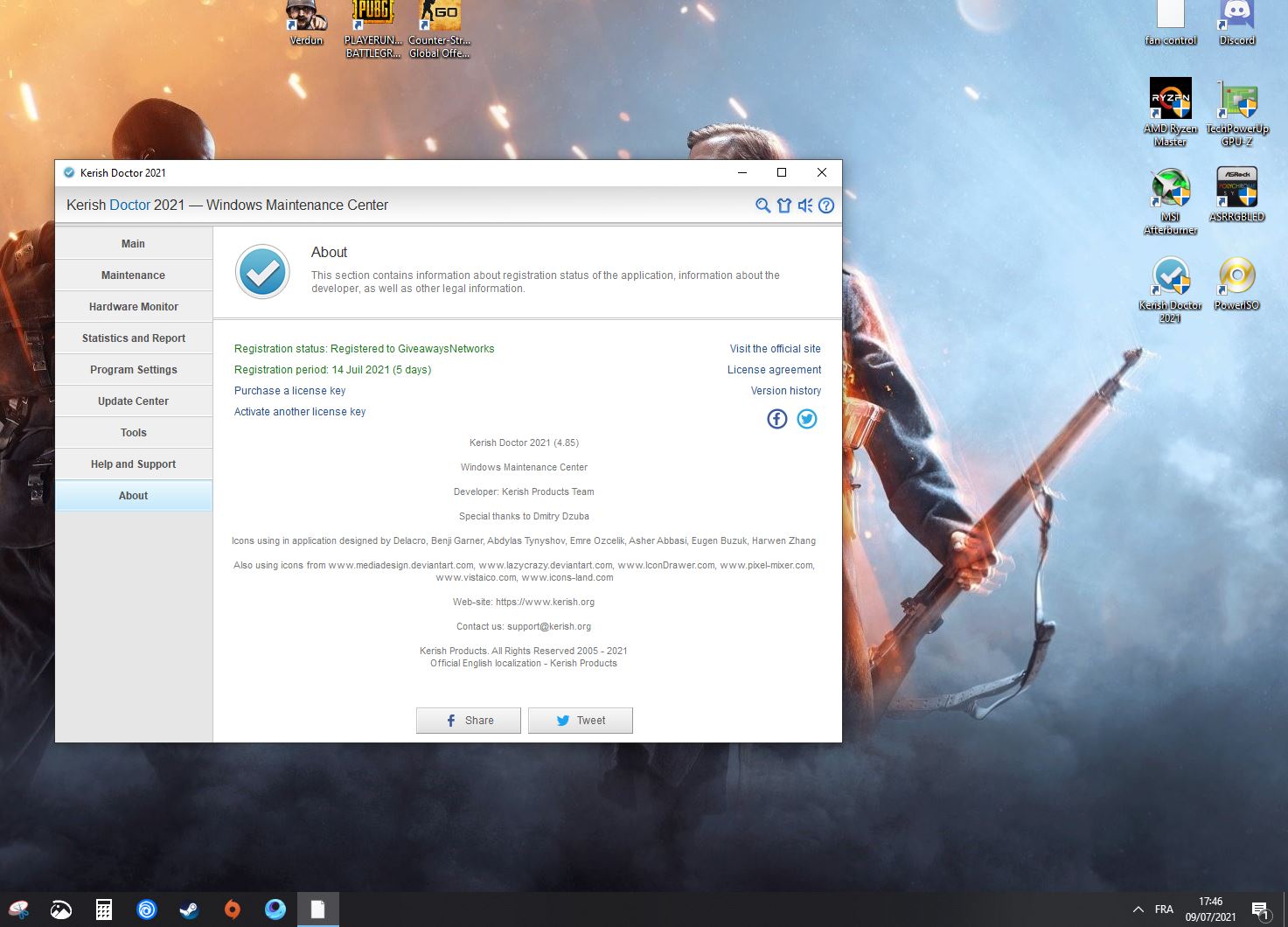Open the Kerish Doctor 2021 desktop shortcut
1288x927 pixels.
click(1171, 289)
